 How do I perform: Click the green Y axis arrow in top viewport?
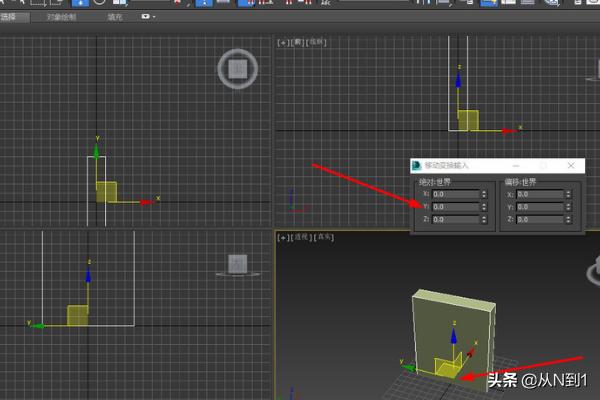click(x=96, y=151)
